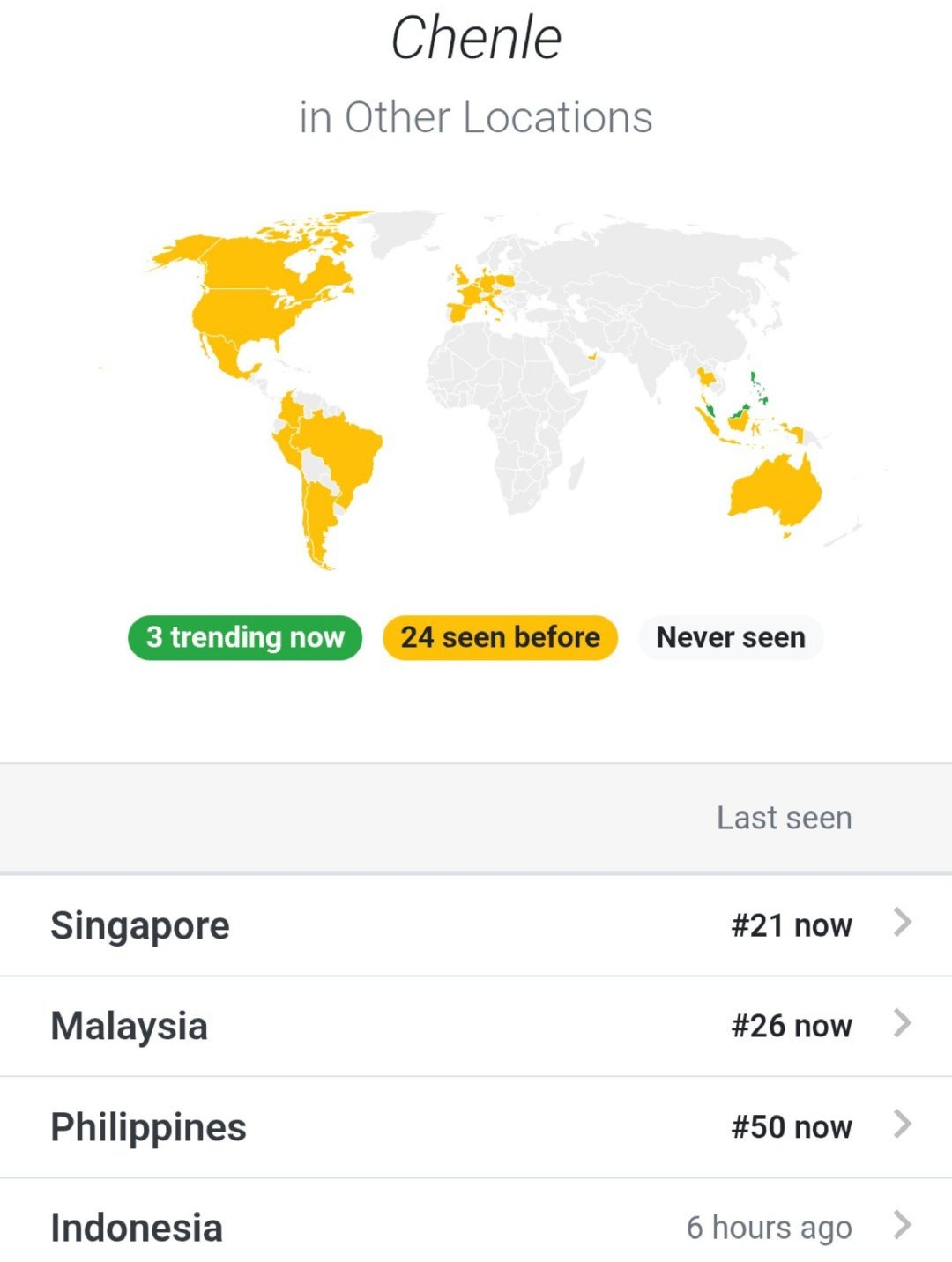The height and width of the screenshot is (1262, 952).
Task: Click '#21 now' rank for Singapore
Action: coord(792,925)
